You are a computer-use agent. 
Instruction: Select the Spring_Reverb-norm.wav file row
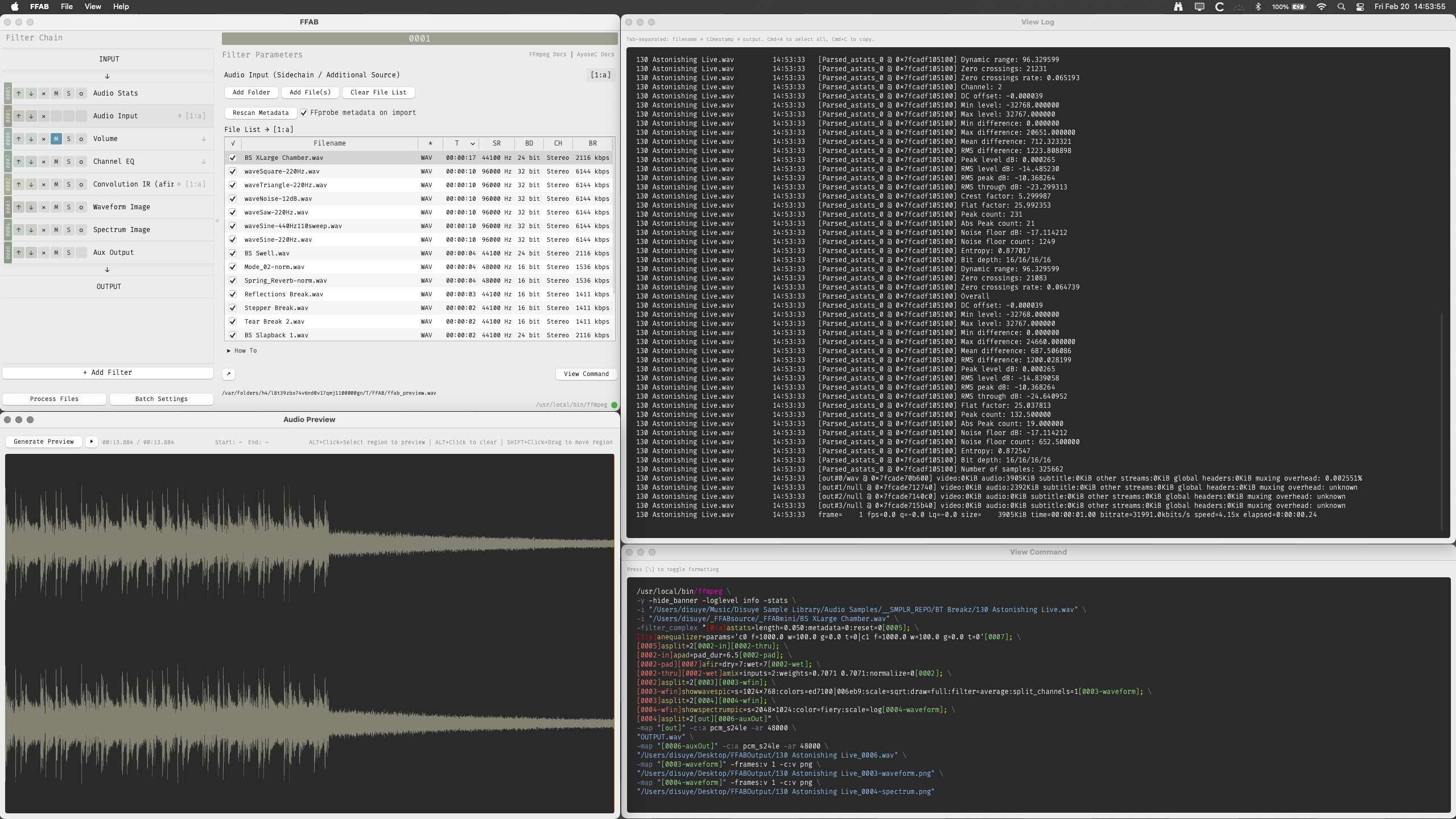point(330,281)
